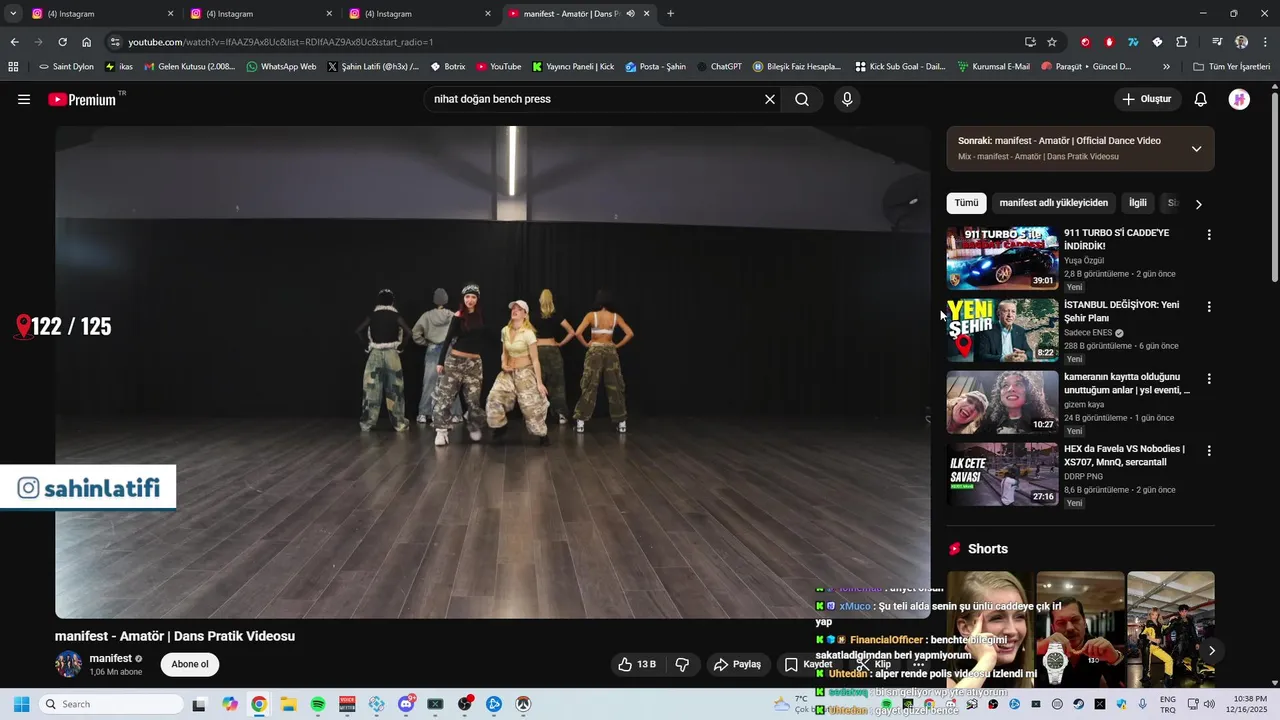Start voice search with microphone

pyautogui.click(x=847, y=99)
